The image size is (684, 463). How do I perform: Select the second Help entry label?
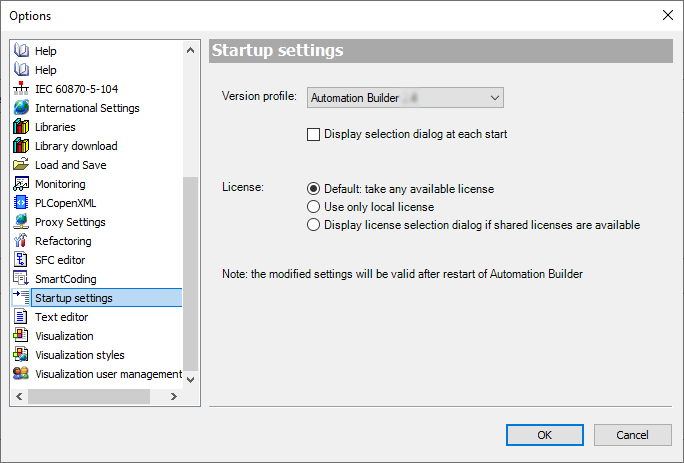[46, 70]
